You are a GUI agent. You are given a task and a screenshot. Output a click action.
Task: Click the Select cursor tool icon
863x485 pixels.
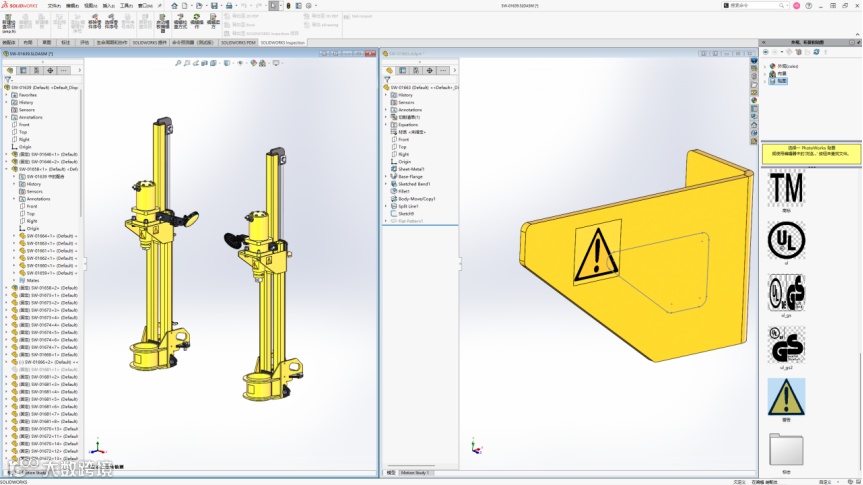click(274, 6)
